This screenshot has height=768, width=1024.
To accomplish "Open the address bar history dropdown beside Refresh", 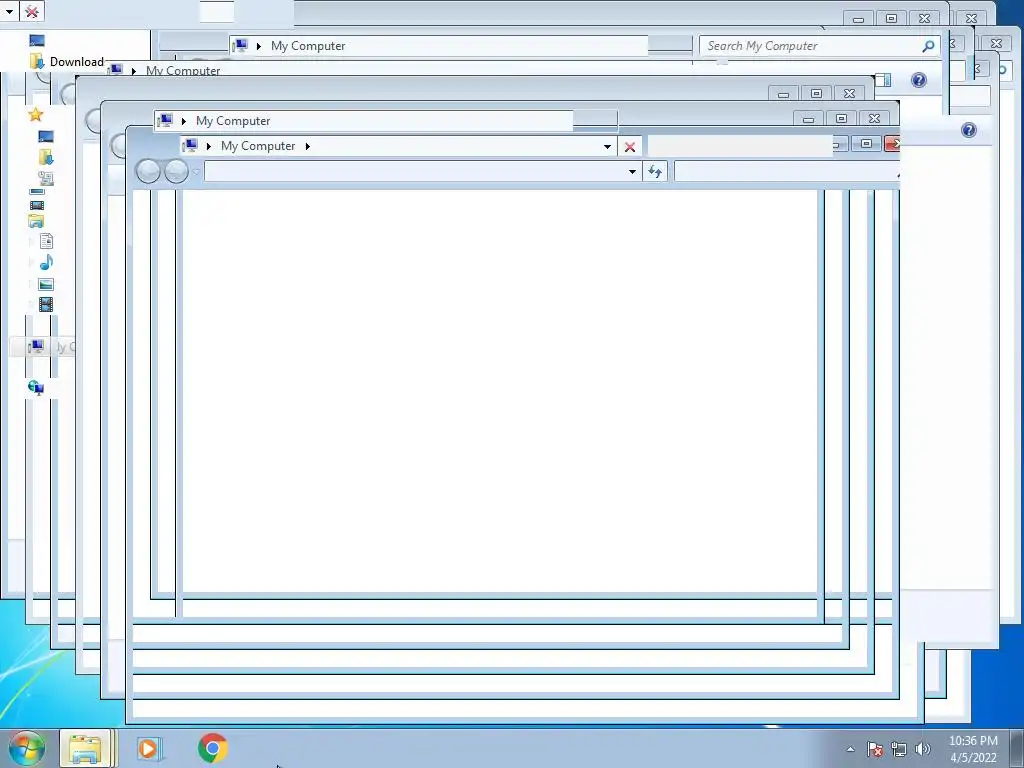I will [x=632, y=172].
